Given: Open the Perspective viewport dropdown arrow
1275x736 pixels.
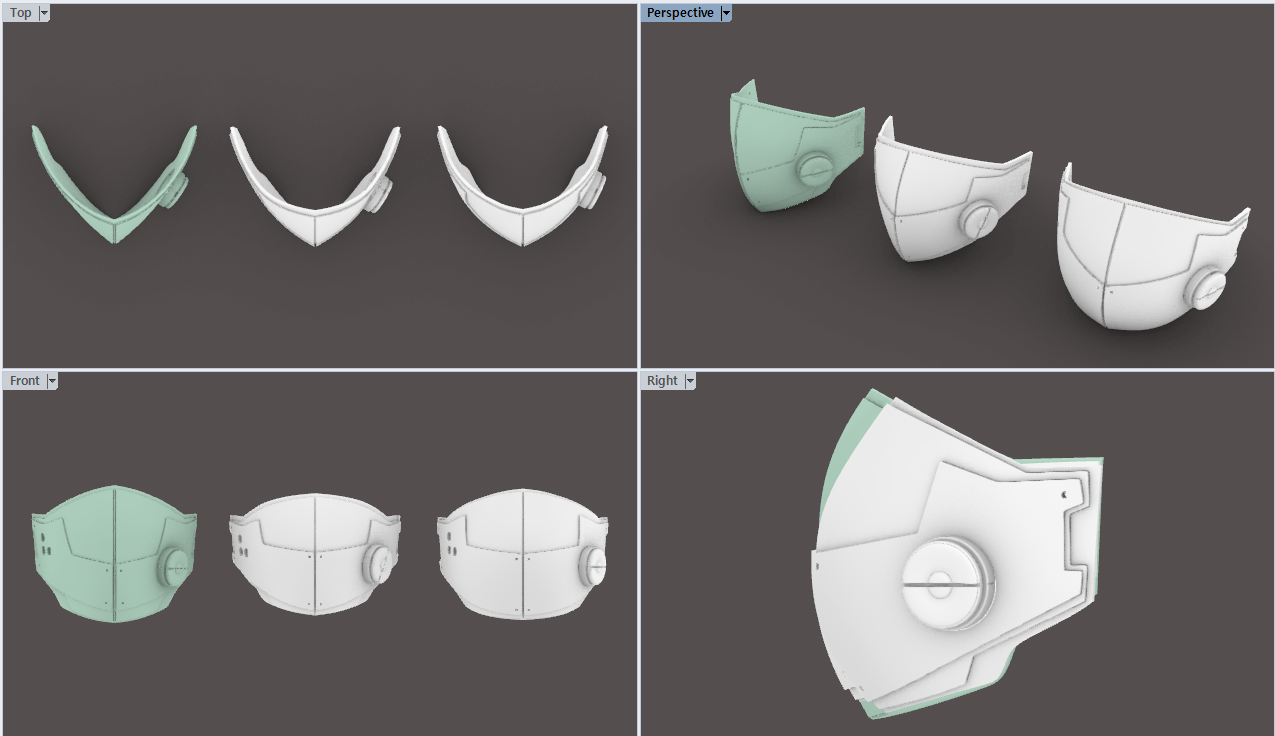Looking at the screenshot, I should pos(726,13).
